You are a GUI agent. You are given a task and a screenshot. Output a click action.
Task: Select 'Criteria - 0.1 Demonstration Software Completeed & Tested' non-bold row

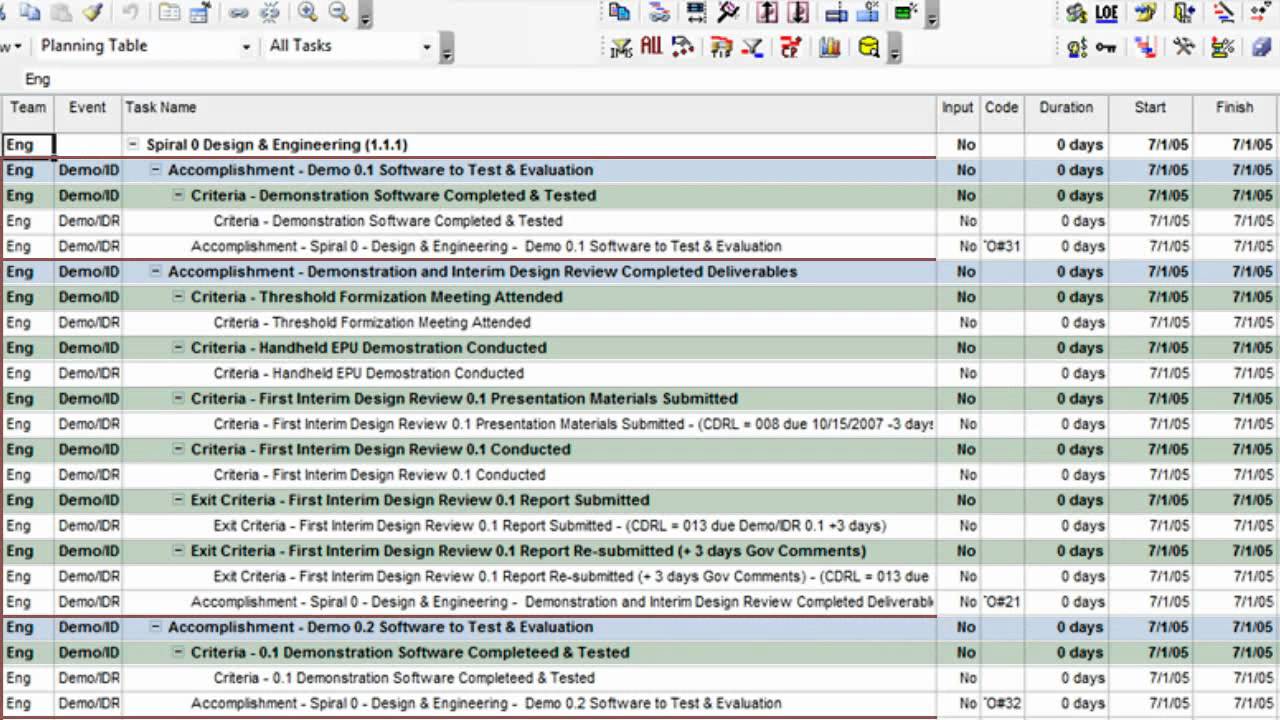640,678
